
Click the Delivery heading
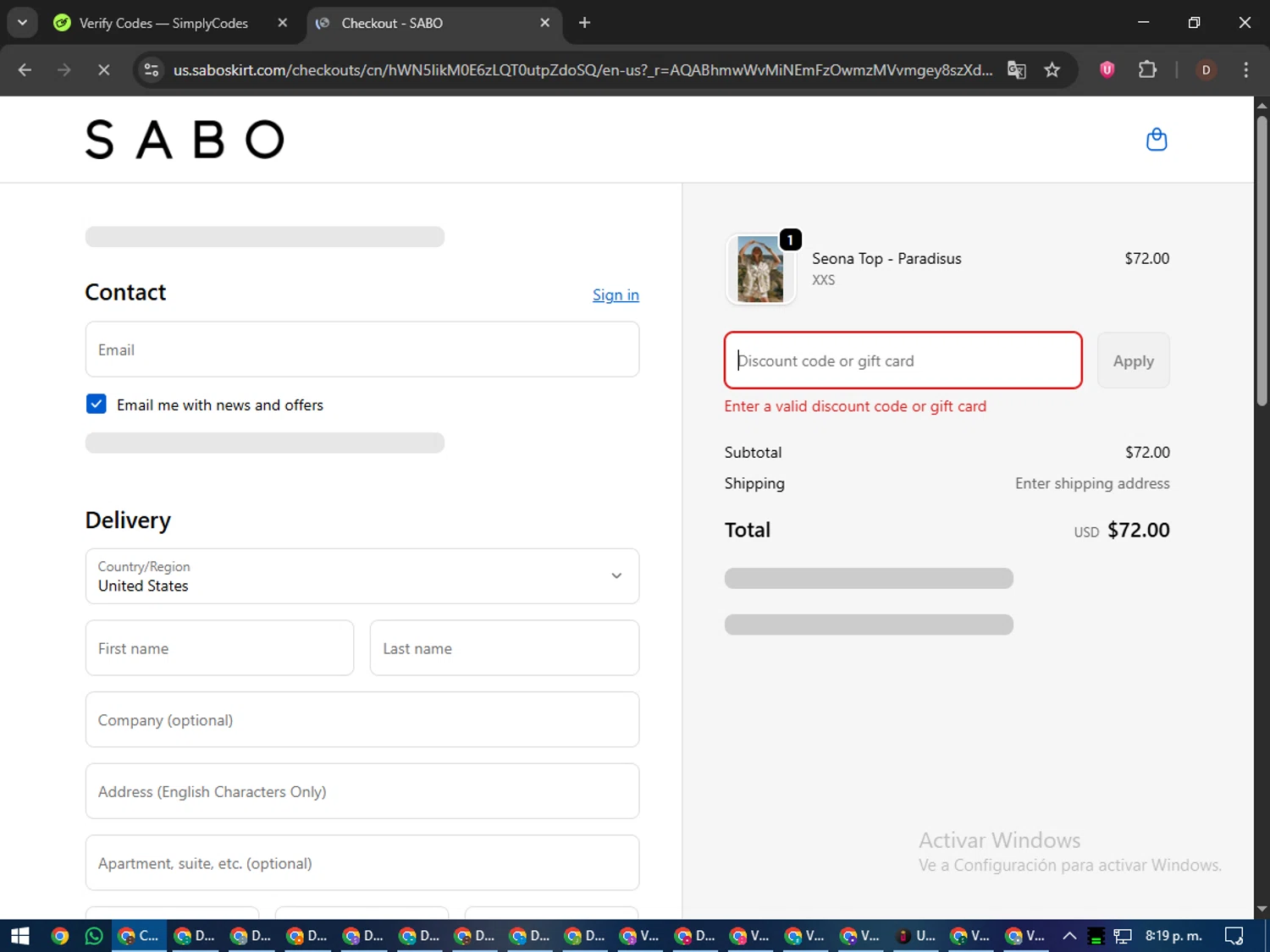[x=128, y=520]
